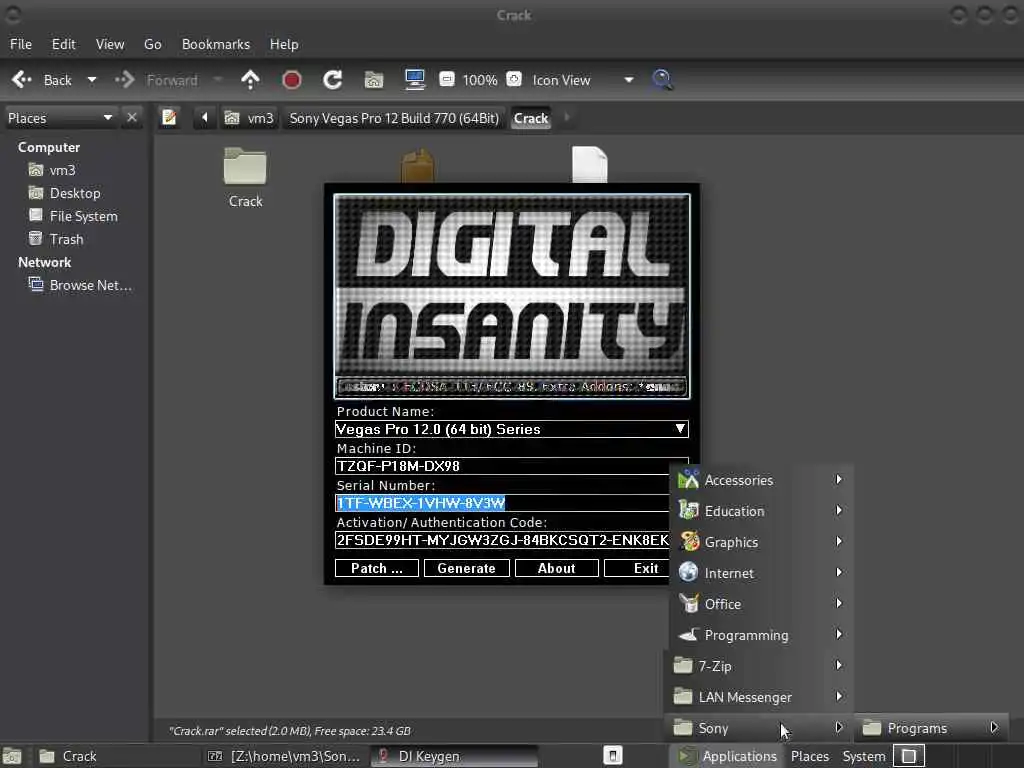Open the Go menu

click(152, 44)
